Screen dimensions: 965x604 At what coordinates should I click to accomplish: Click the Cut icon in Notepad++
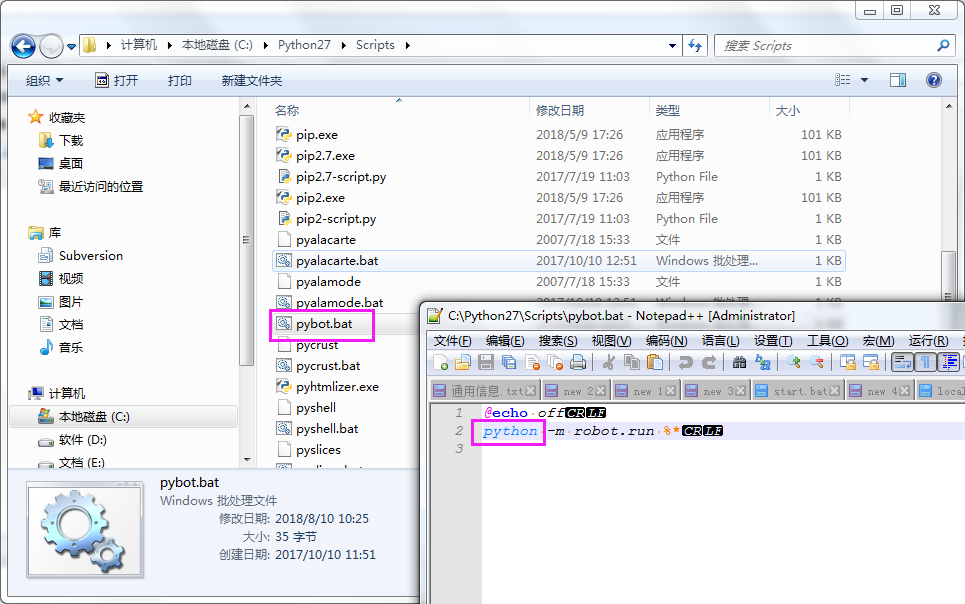tap(609, 364)
